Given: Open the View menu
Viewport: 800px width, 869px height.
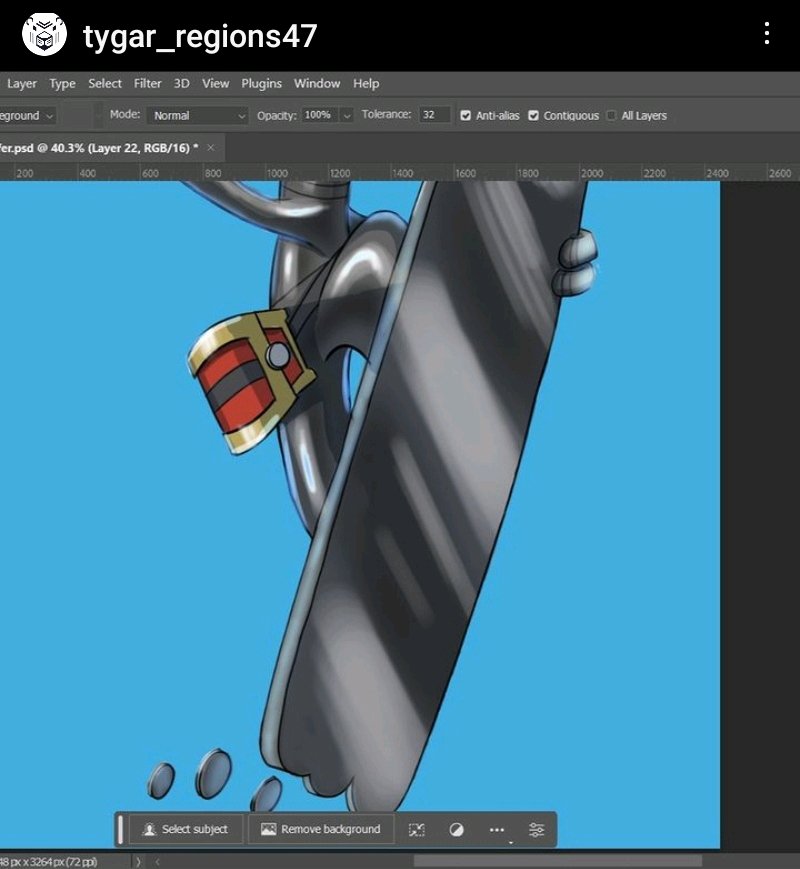Looking at the screenshot, I should click(215, 84).
